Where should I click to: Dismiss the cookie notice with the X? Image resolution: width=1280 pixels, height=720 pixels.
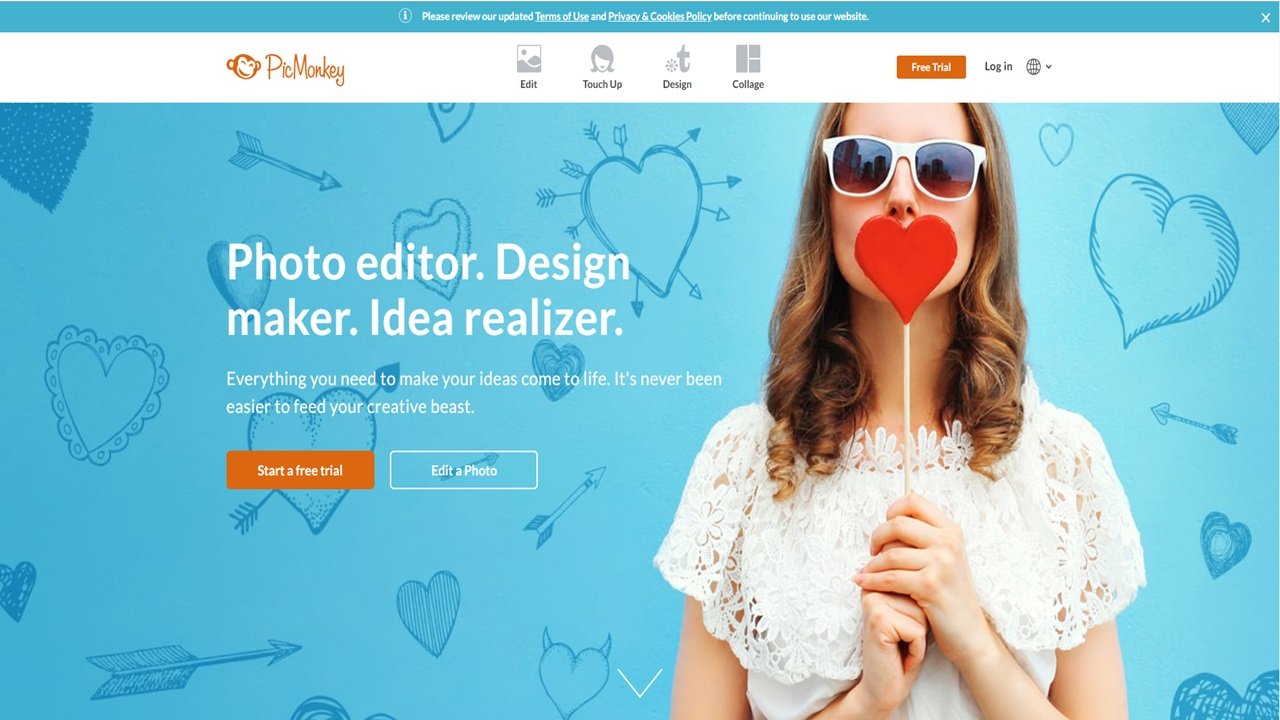click(1266, 17)
